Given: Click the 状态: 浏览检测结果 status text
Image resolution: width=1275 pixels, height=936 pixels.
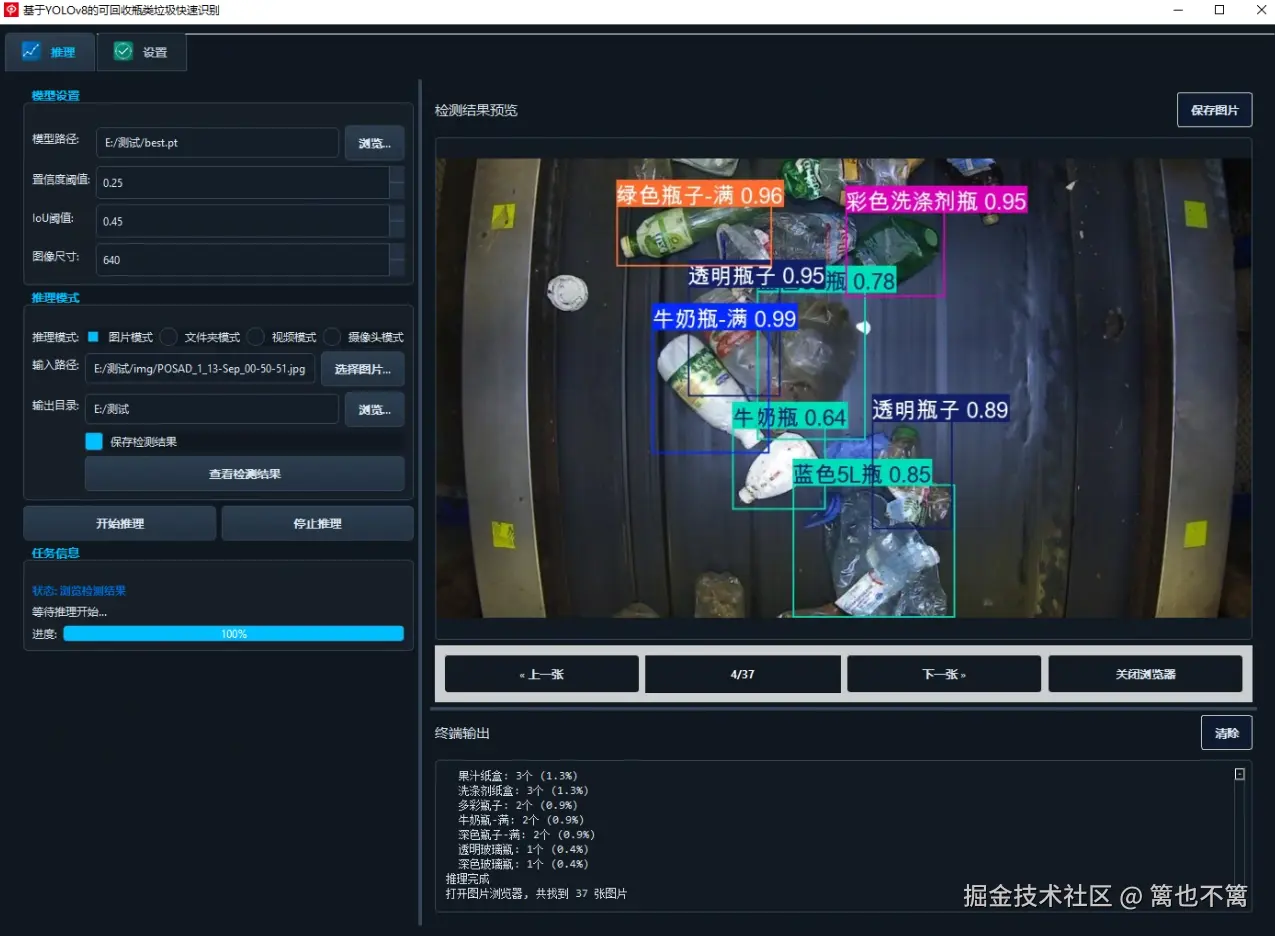Looking at the screenshot, I should pyautogui.click(x=79, y=591).
